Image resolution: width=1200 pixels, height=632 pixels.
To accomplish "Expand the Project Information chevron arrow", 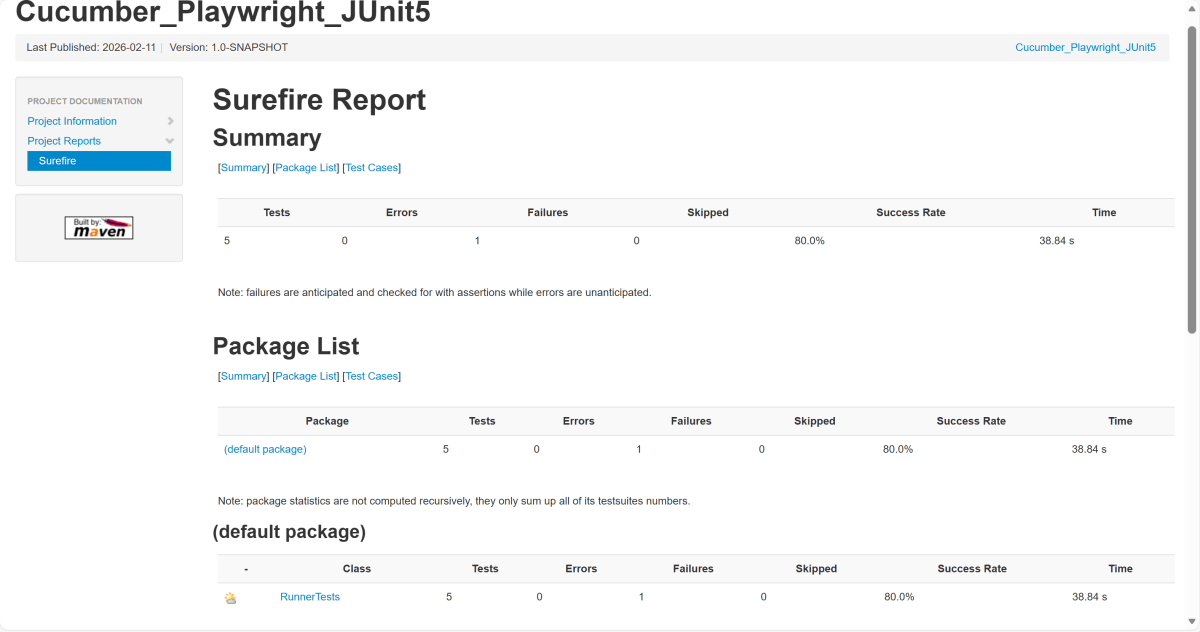I will click(170, 121).
